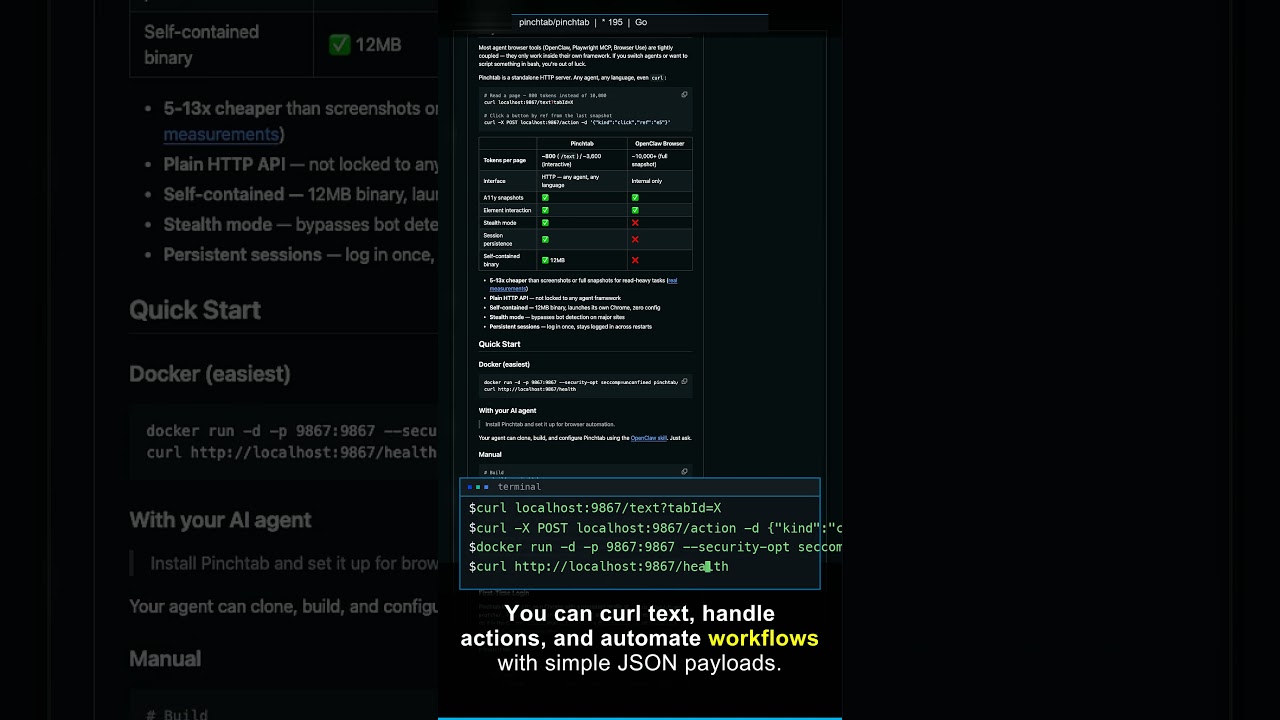Click the small Manual heading above Build block
The width and height of the screenshot is (1280, 720).
(x=490, y=454)
